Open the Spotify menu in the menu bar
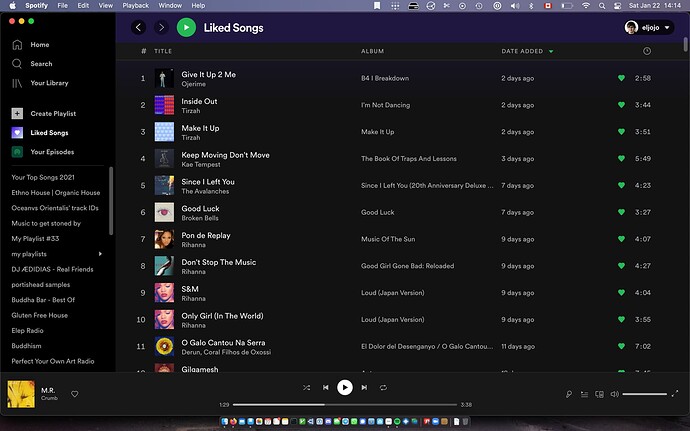The image size is (690, 431). 36,5
